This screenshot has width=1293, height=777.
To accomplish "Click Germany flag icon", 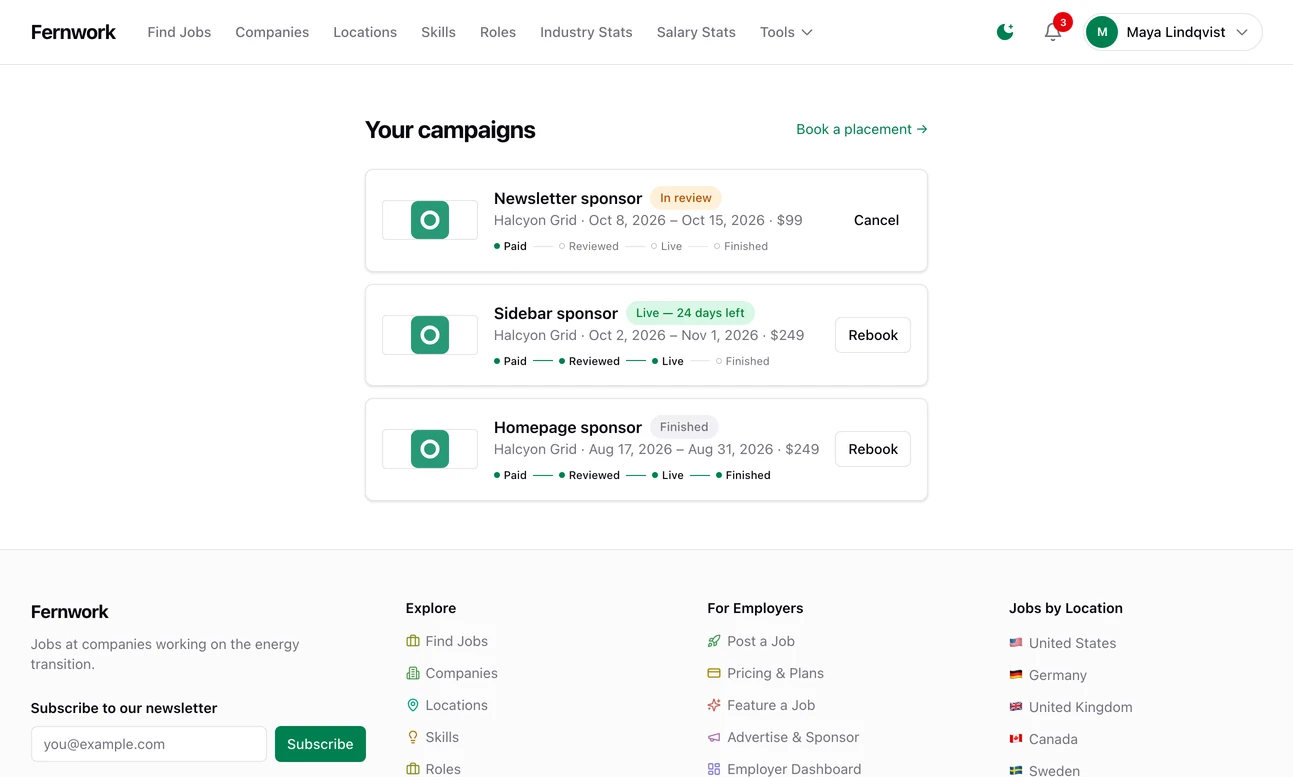I will (x=1016, y=675).
